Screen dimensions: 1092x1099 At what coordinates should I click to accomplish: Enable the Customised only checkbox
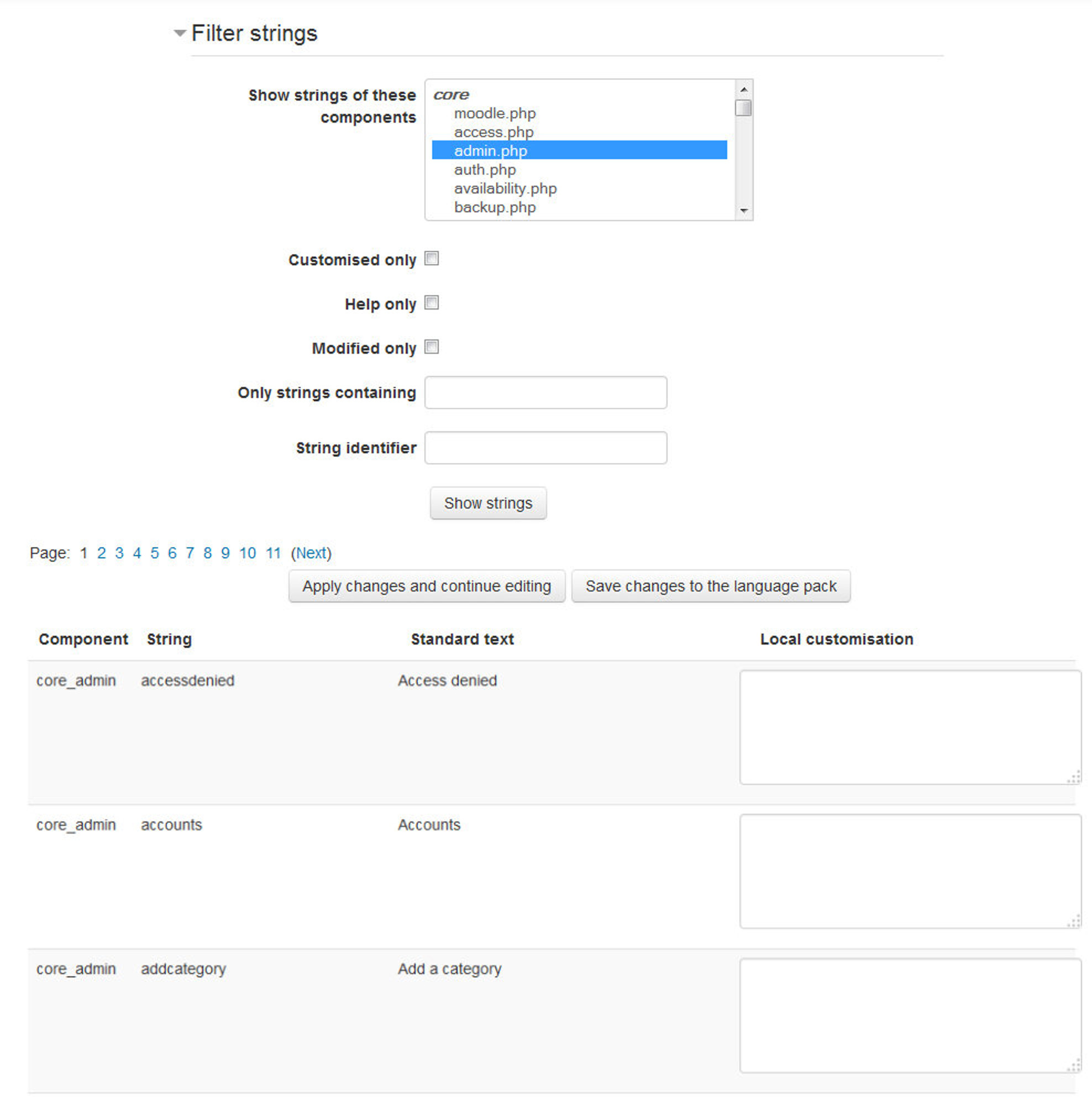pos(432,259)
